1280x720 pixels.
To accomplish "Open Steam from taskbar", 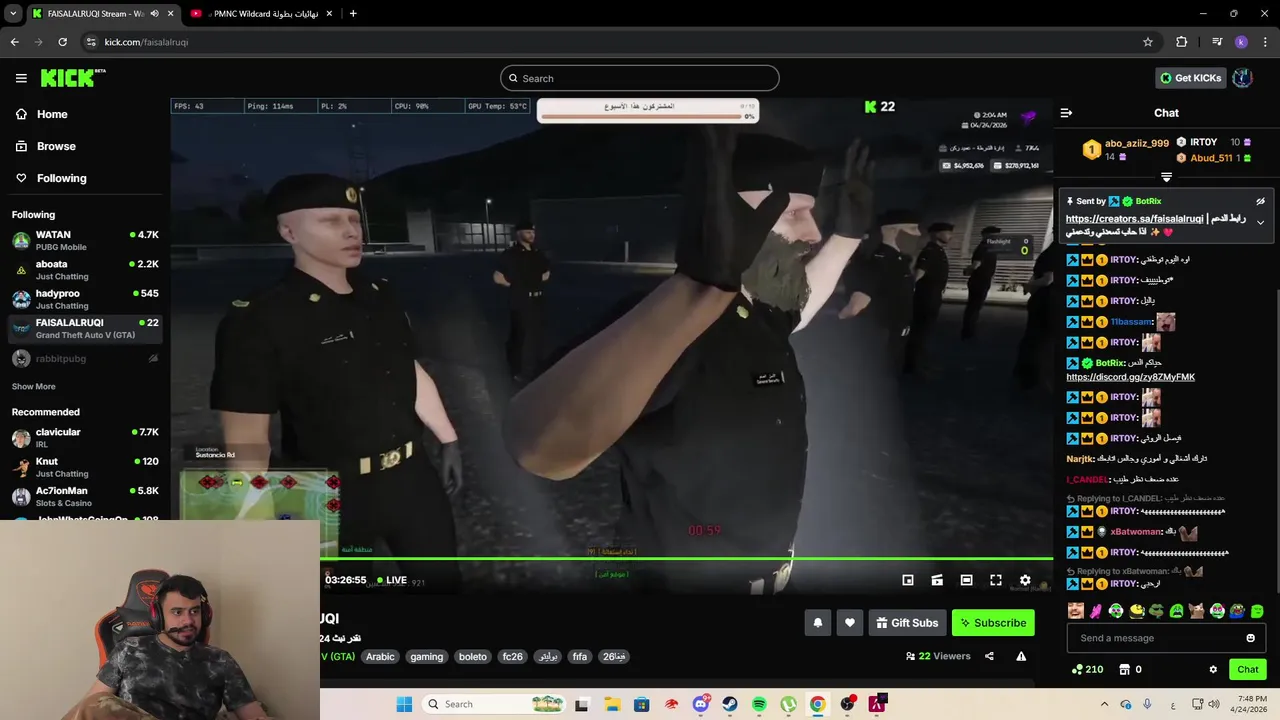I will tap(730, 704).
